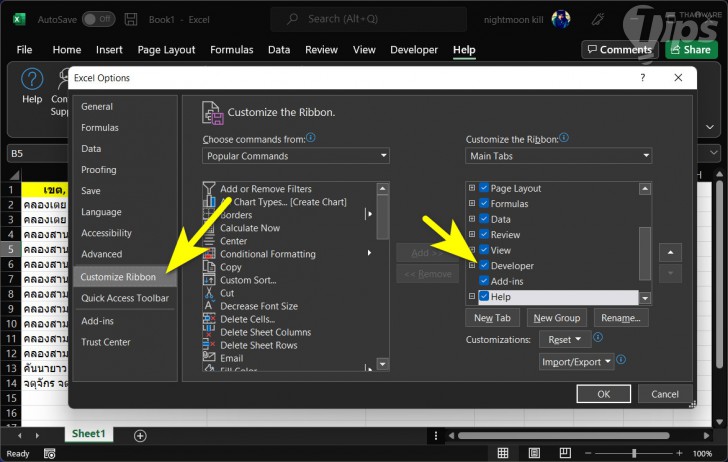Click the Custom Sort command icon
Viewport: 728px width, 462px height.
(209, 280)
